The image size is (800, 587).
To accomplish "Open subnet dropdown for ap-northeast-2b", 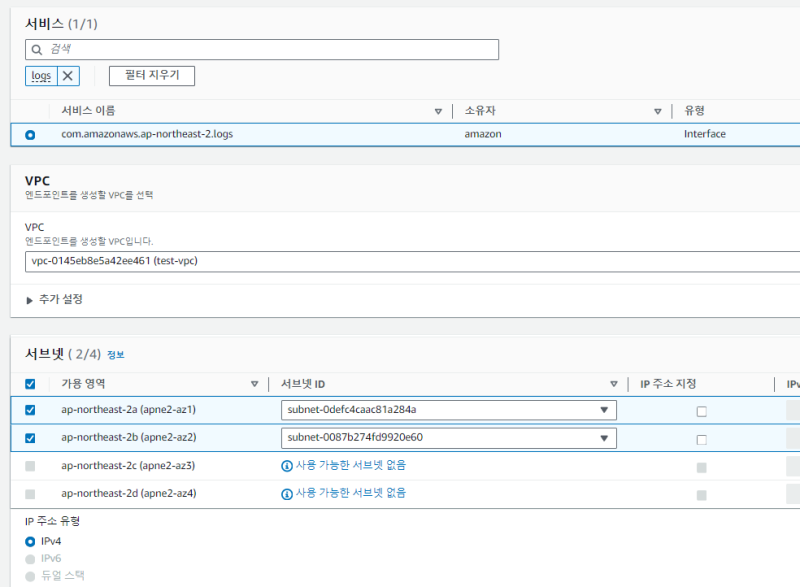I will (448, 438).
